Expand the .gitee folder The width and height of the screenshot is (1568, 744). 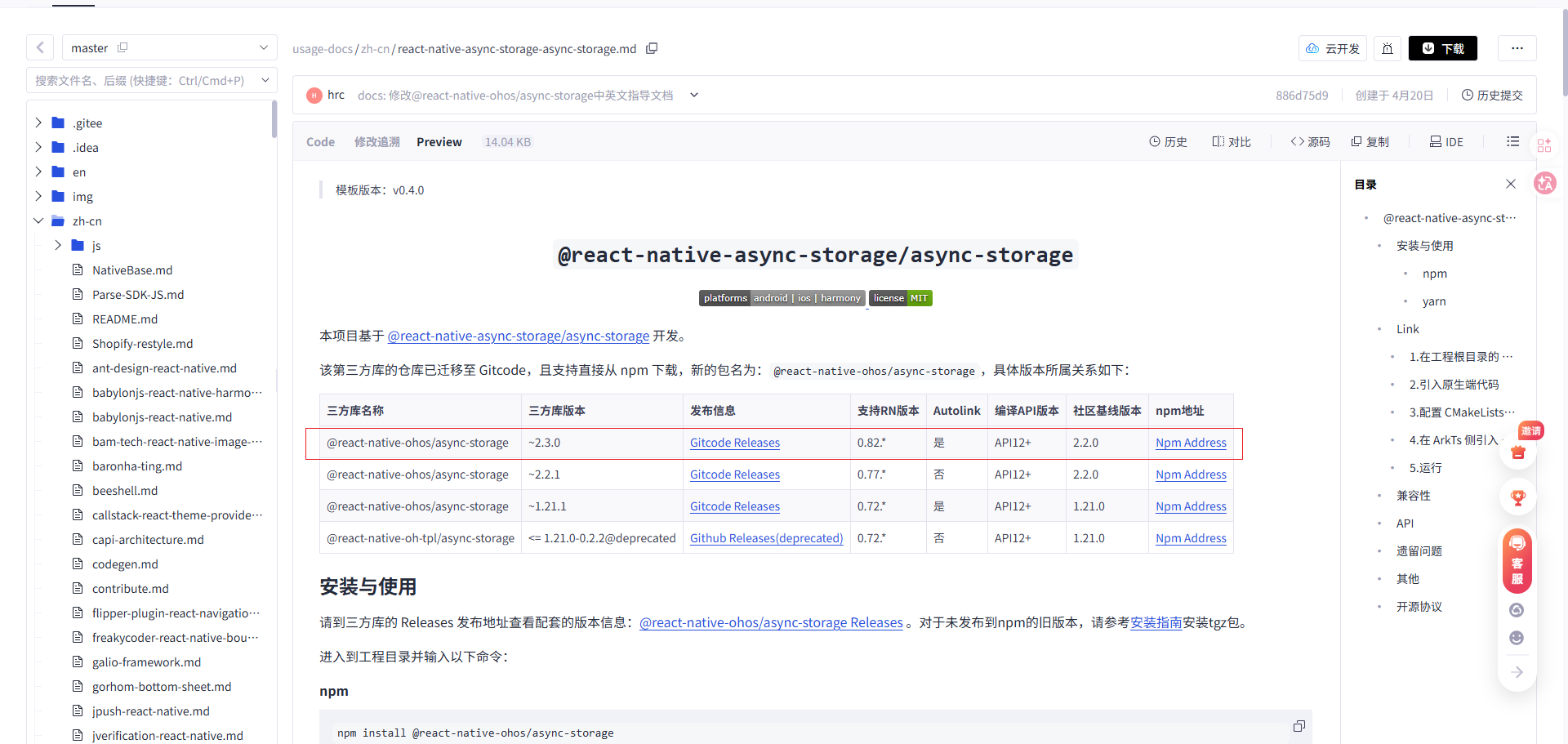[x=38, y=123]
